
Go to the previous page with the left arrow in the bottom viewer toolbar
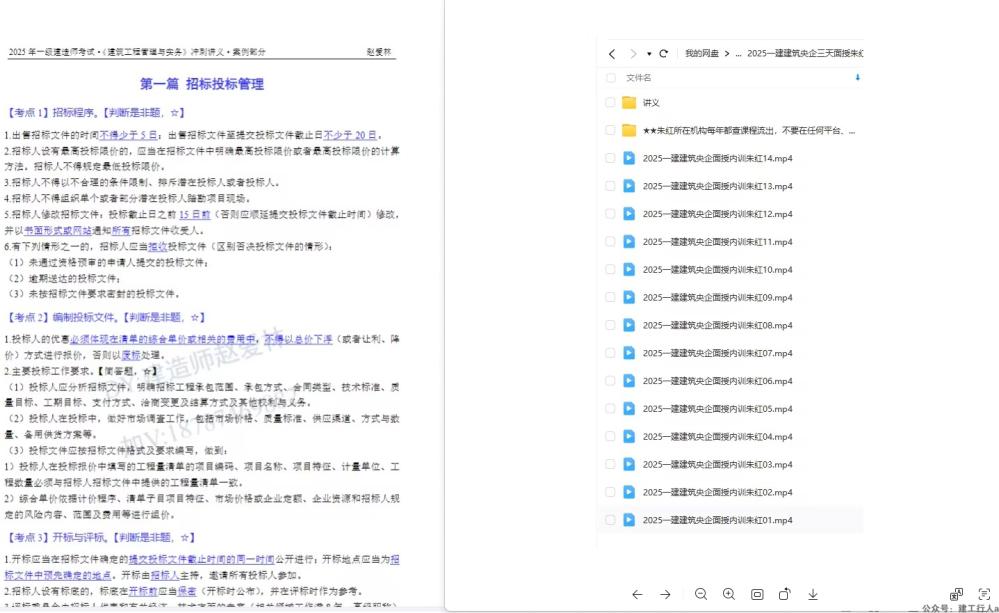coord(637,595)
